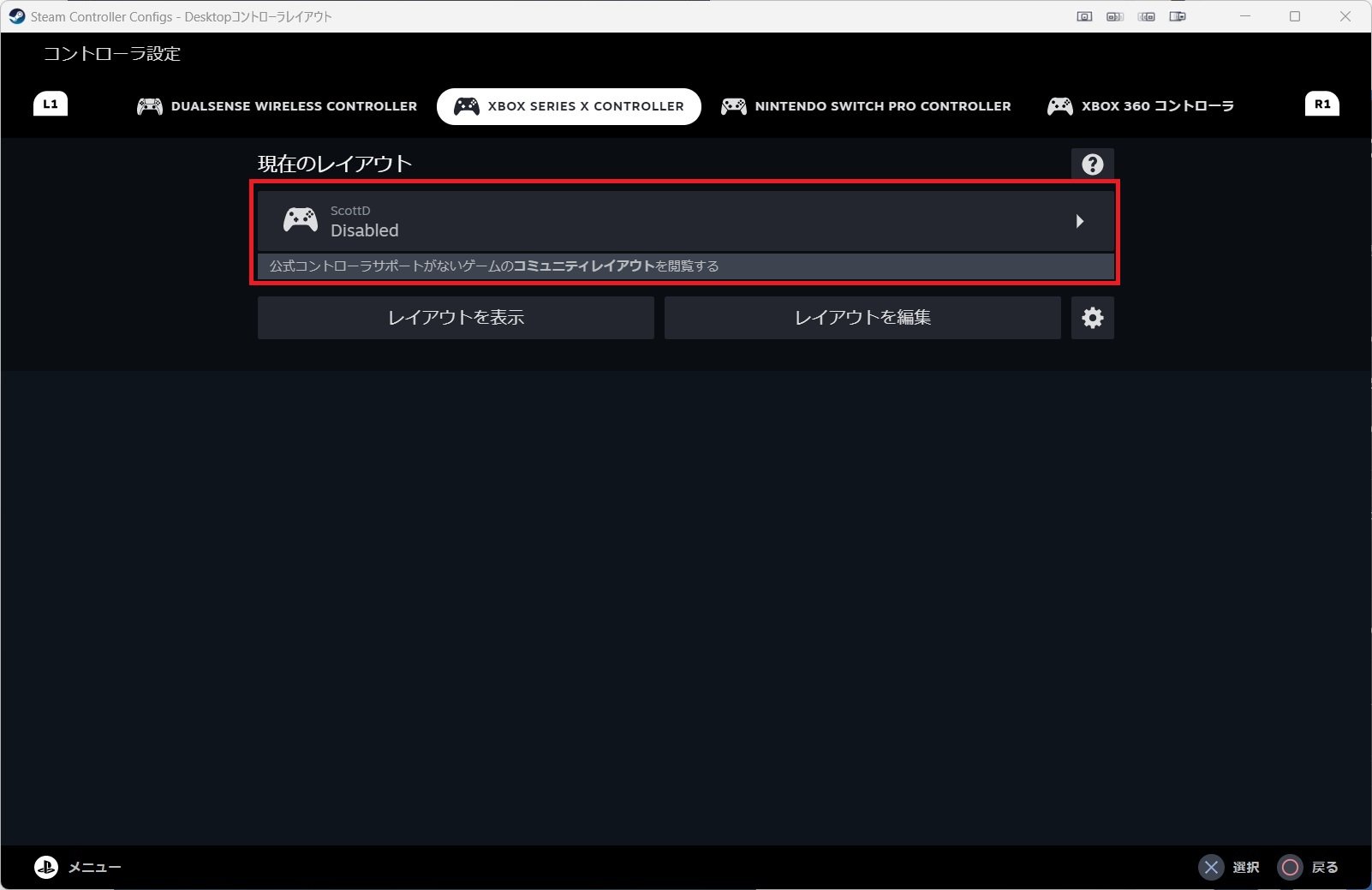This screenshot has height=890, width=1372.
Task: Click the PlayStation menu icon
Action: [46, 867]
